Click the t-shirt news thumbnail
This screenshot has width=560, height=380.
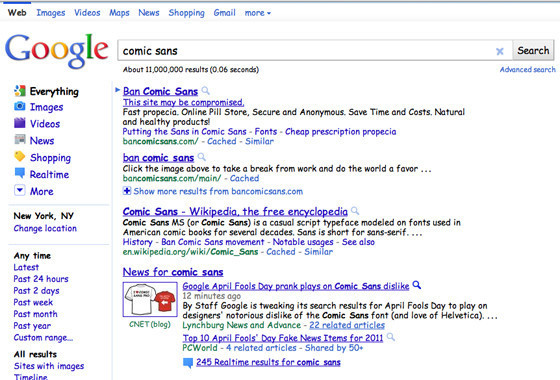pos(150,299)
